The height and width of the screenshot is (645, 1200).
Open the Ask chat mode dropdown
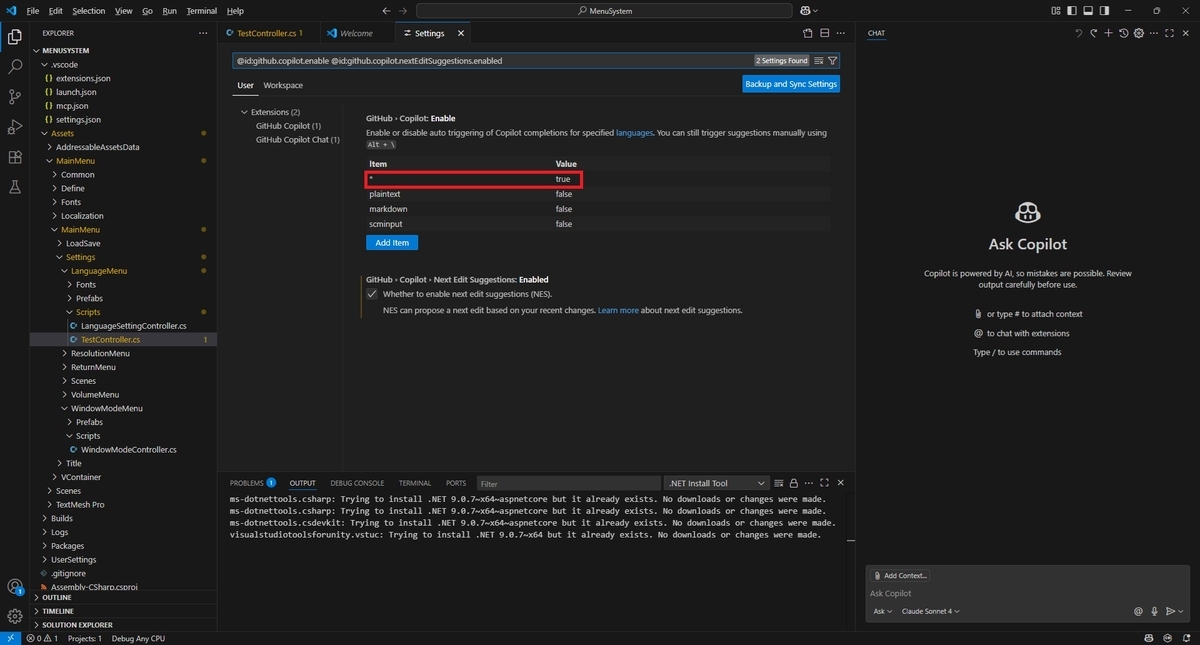click(882, 611)
